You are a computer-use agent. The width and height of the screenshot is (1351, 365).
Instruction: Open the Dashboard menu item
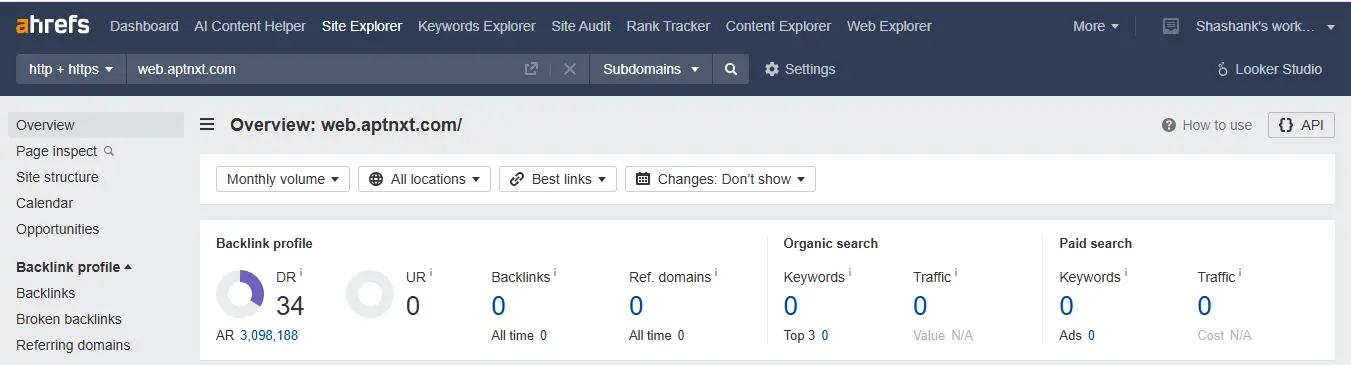[144, 26]
